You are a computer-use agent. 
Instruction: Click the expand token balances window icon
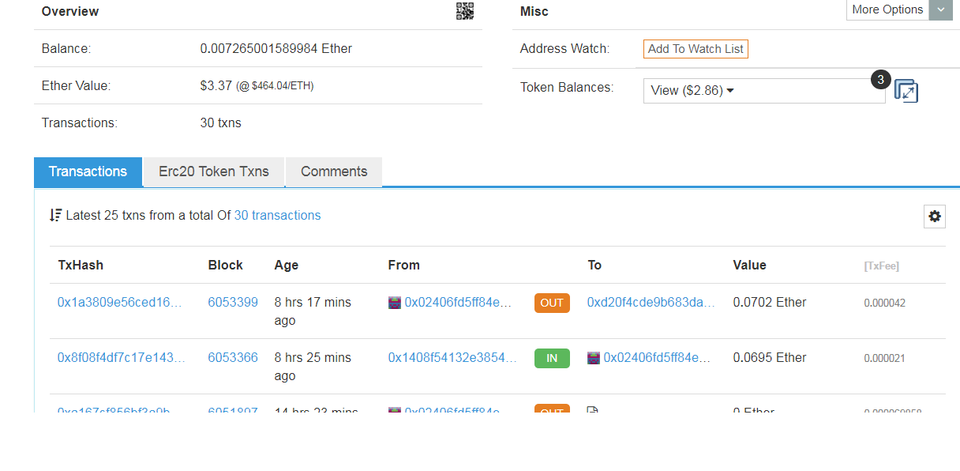click(x=906, y=91)
